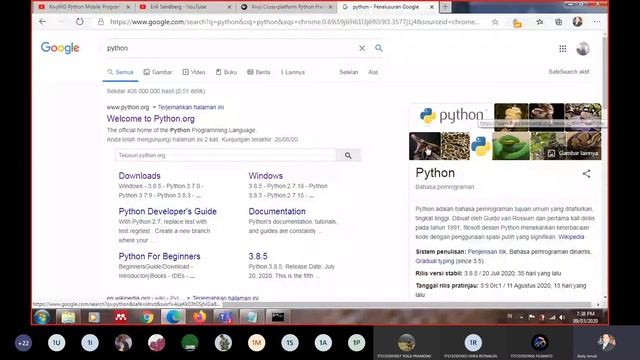Select the 1R participant tile

coord(473,342)
